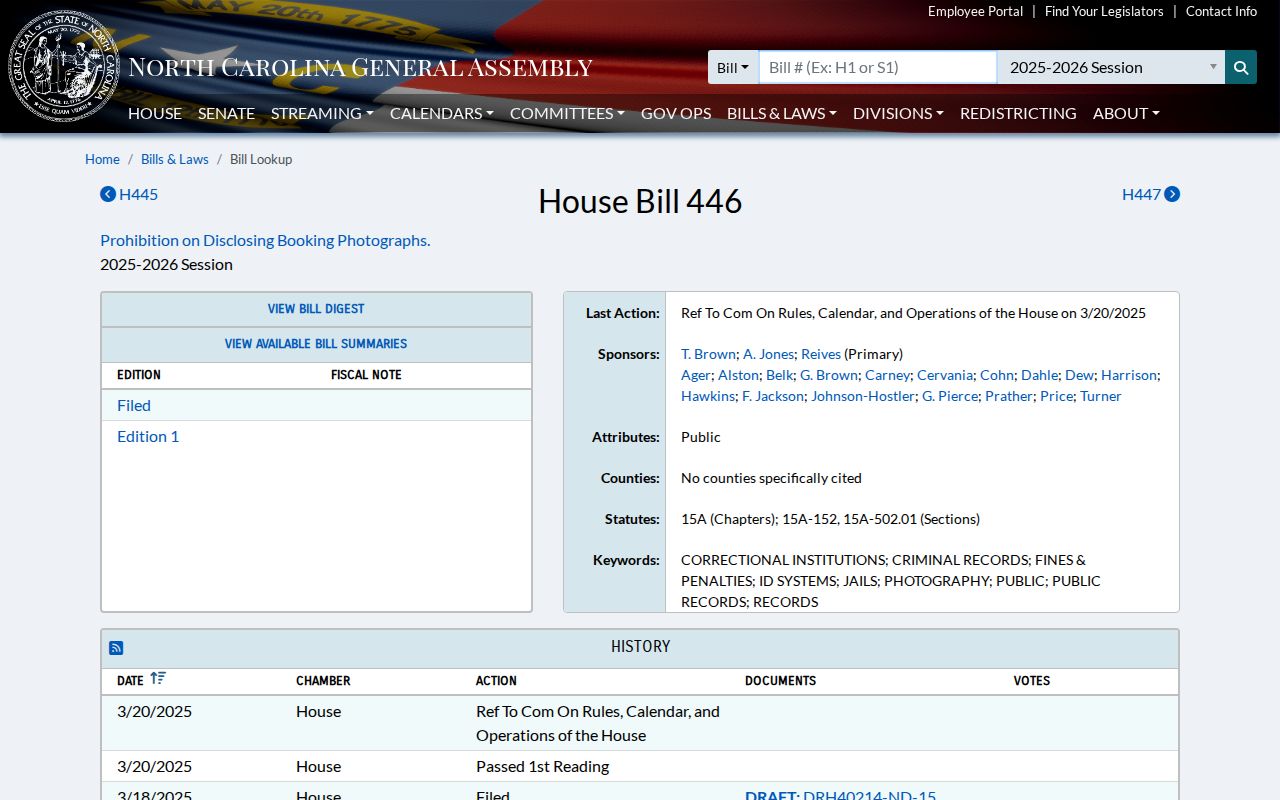
Task: Open the Redistricting nav item
Action: click(x=1018, y=113)
